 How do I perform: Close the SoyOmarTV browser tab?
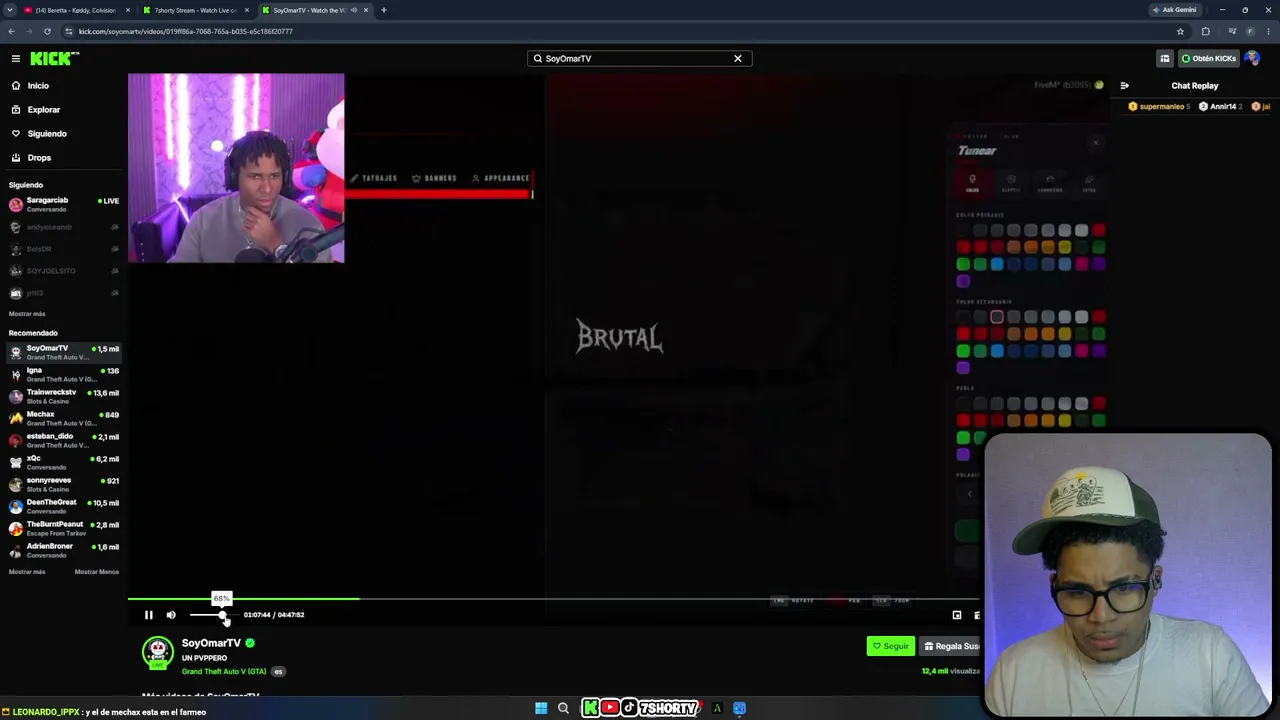(366, 10)
